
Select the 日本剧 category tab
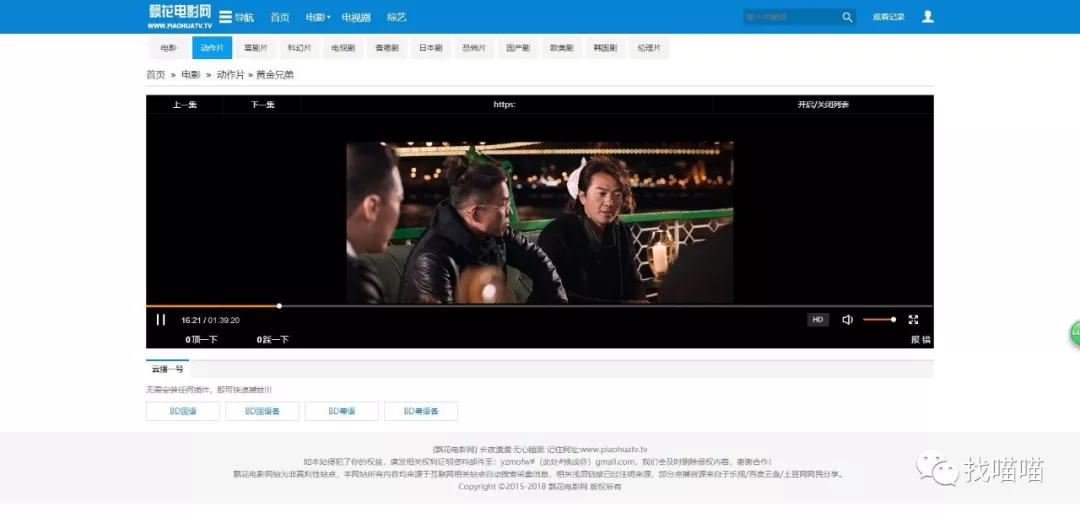(430, 48)
